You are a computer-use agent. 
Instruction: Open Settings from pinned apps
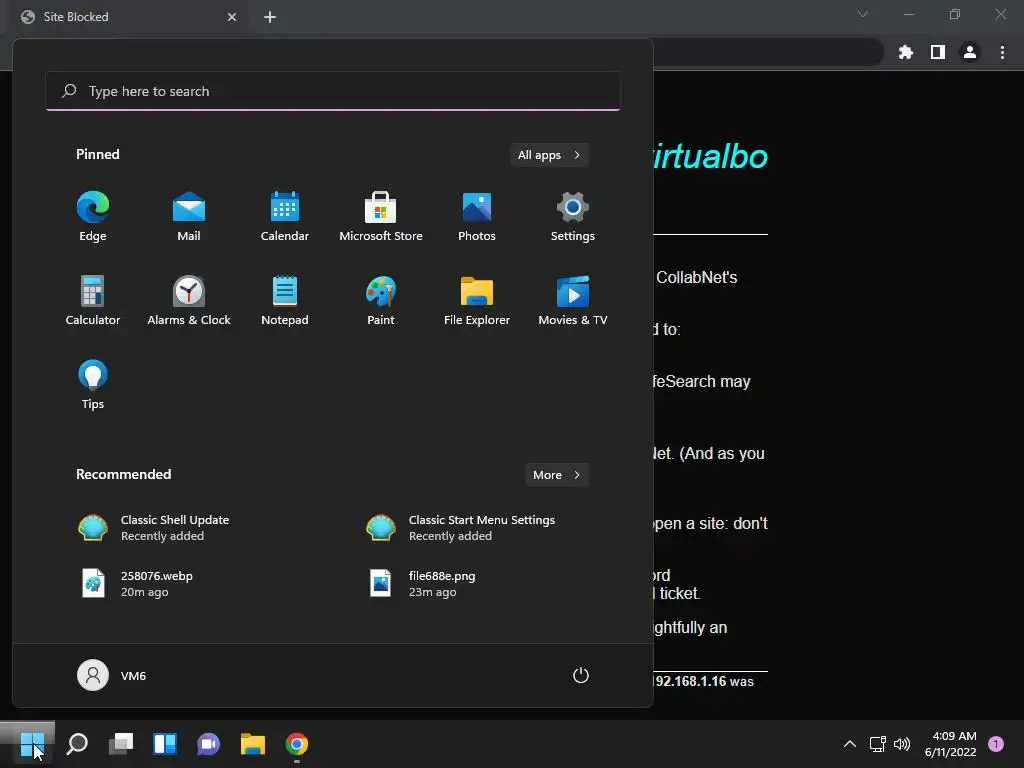pos(573,217)
